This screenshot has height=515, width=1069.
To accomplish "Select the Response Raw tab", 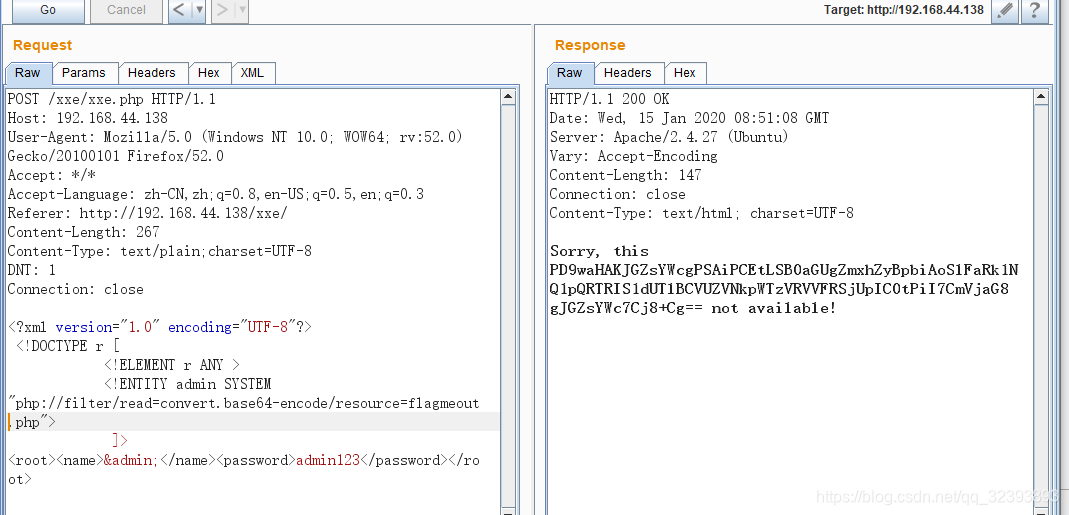I will (570, 73).
